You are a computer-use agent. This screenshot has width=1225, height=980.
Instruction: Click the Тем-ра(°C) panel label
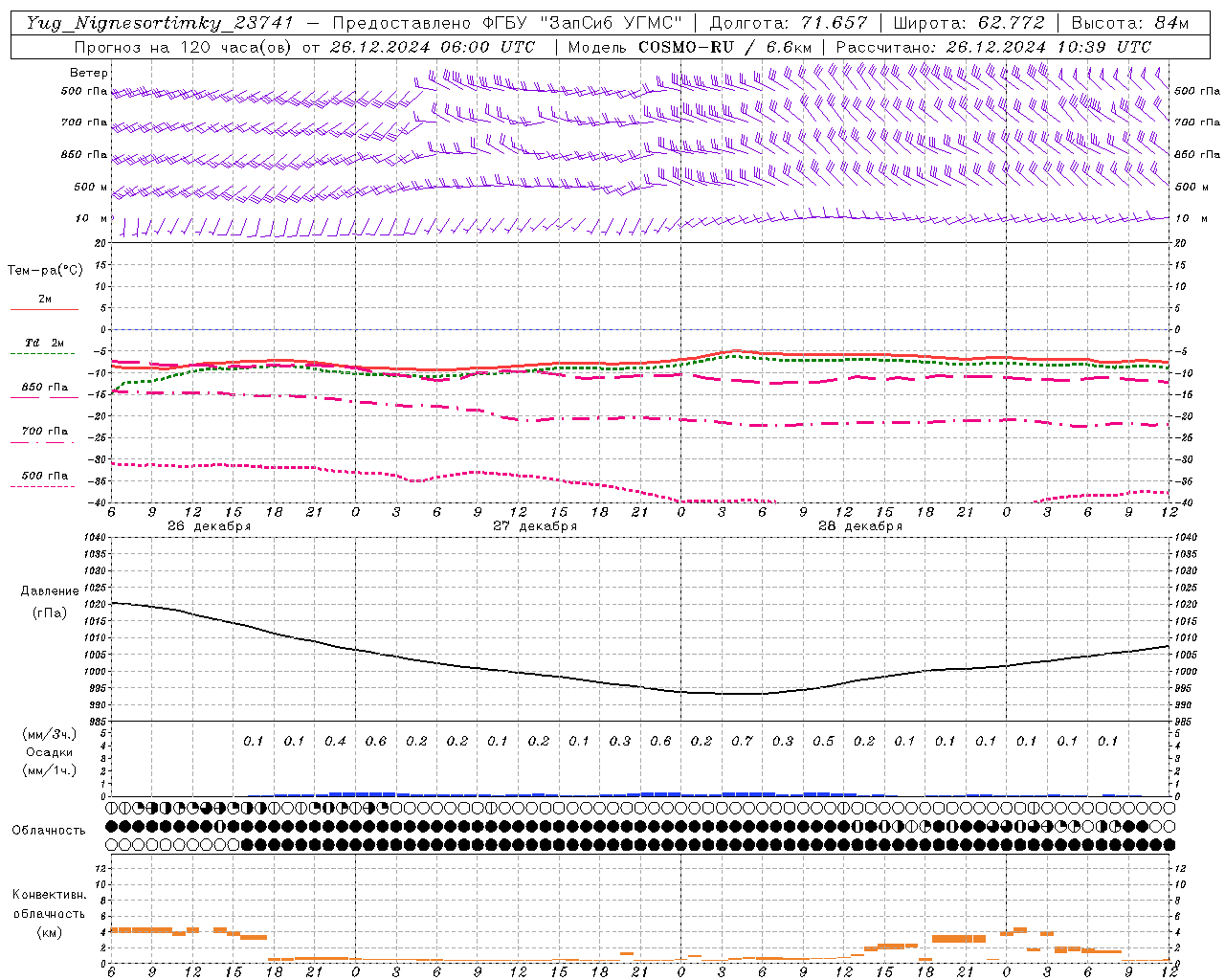pos(45,271)
